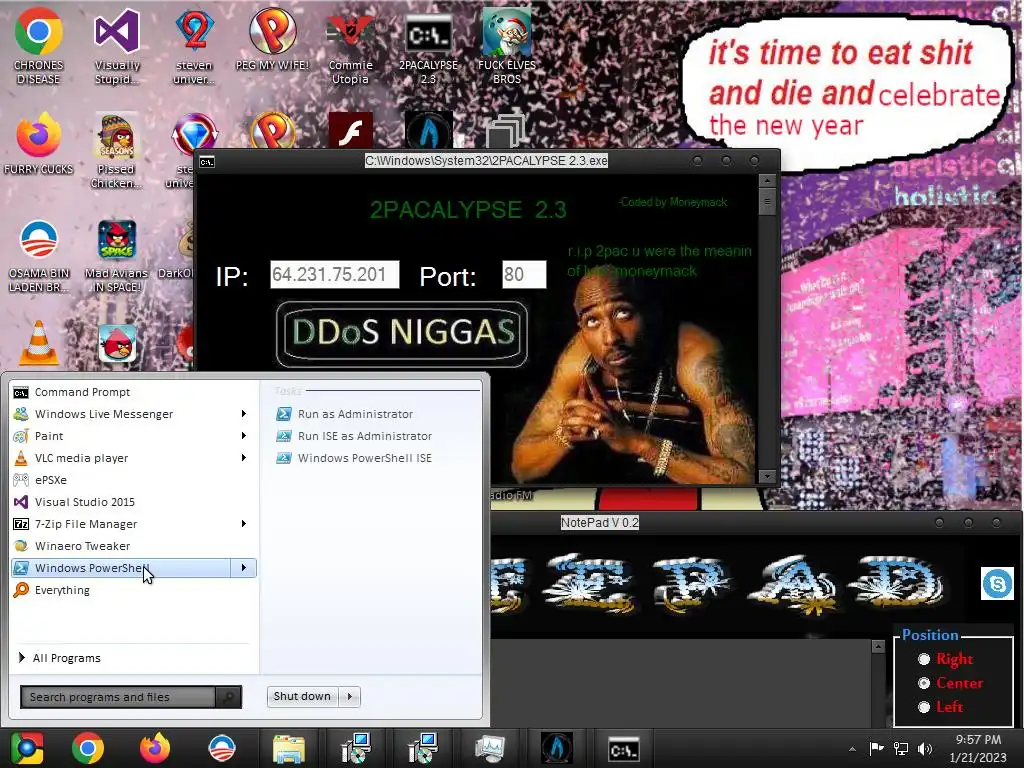1024x768 pixels.
Task: Open the FURRY CUCKS Firefox desktop icon
Action: coord(39,144)
